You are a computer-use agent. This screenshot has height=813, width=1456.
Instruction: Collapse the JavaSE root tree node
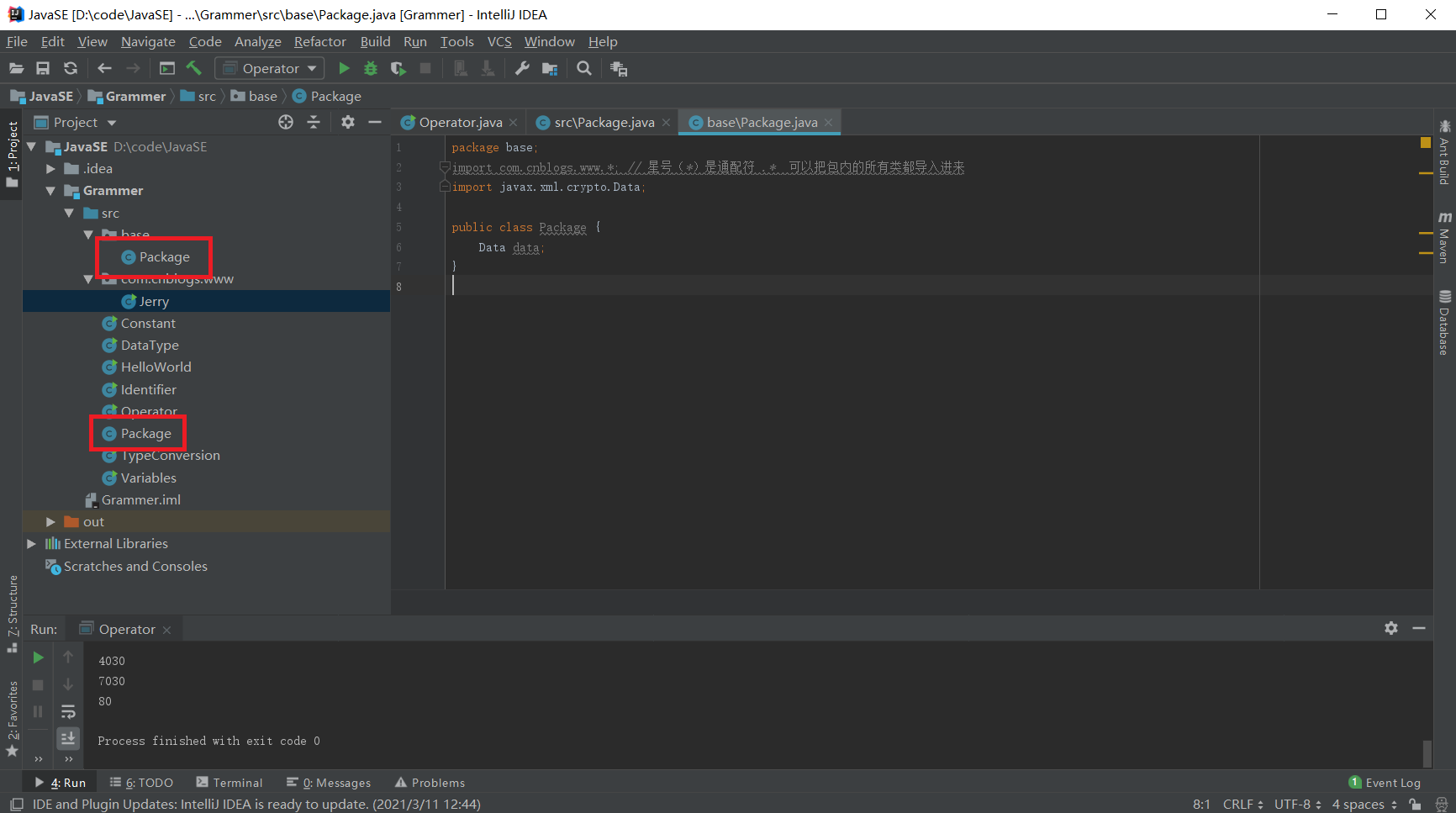(32, 146)
